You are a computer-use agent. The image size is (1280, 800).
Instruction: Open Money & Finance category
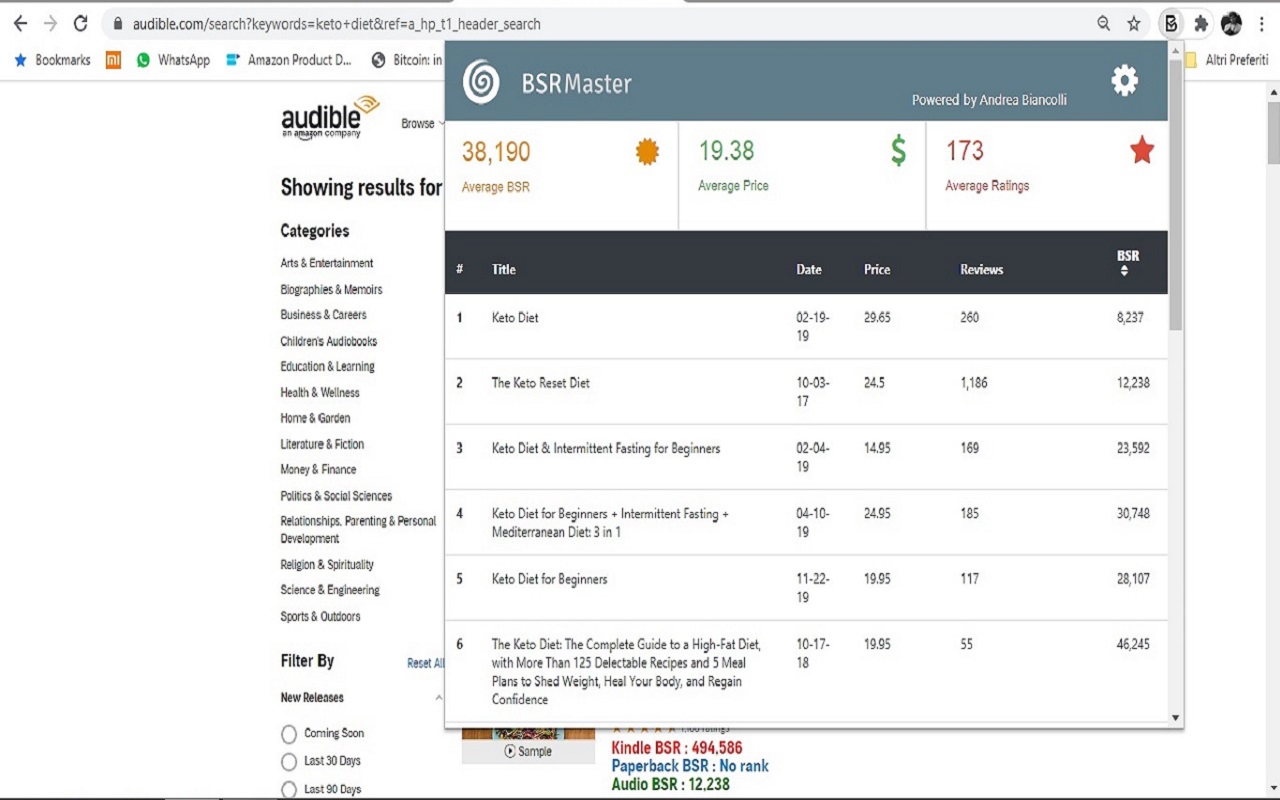pos(318,469)
